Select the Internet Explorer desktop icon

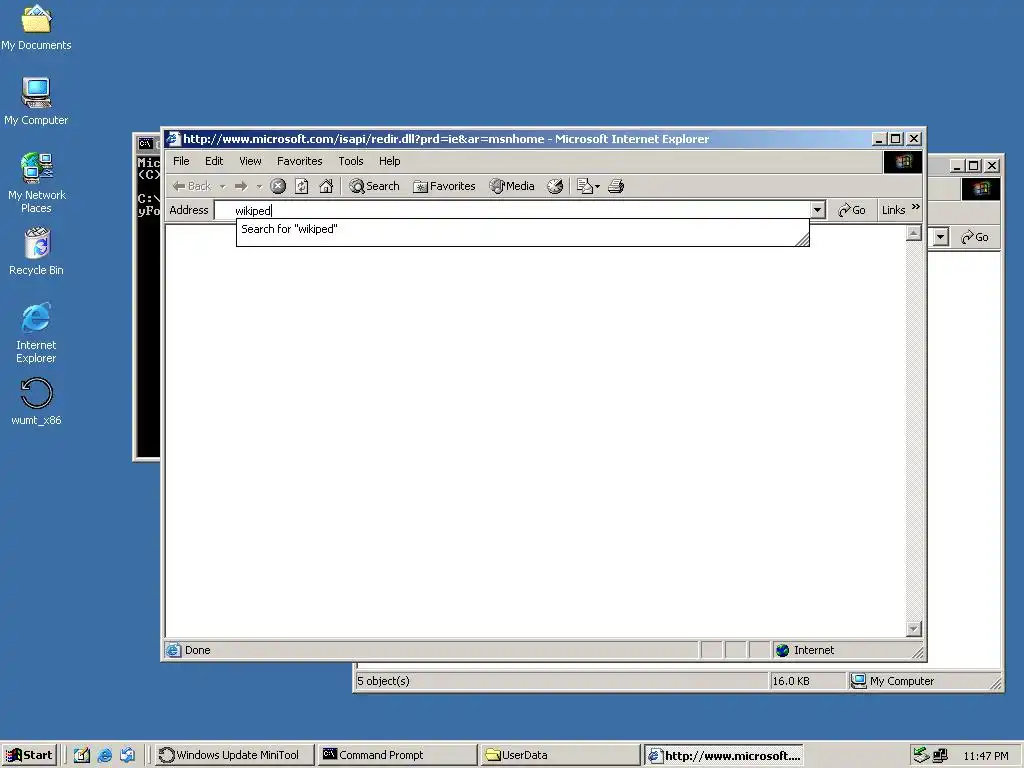click(x=36, y=332)
